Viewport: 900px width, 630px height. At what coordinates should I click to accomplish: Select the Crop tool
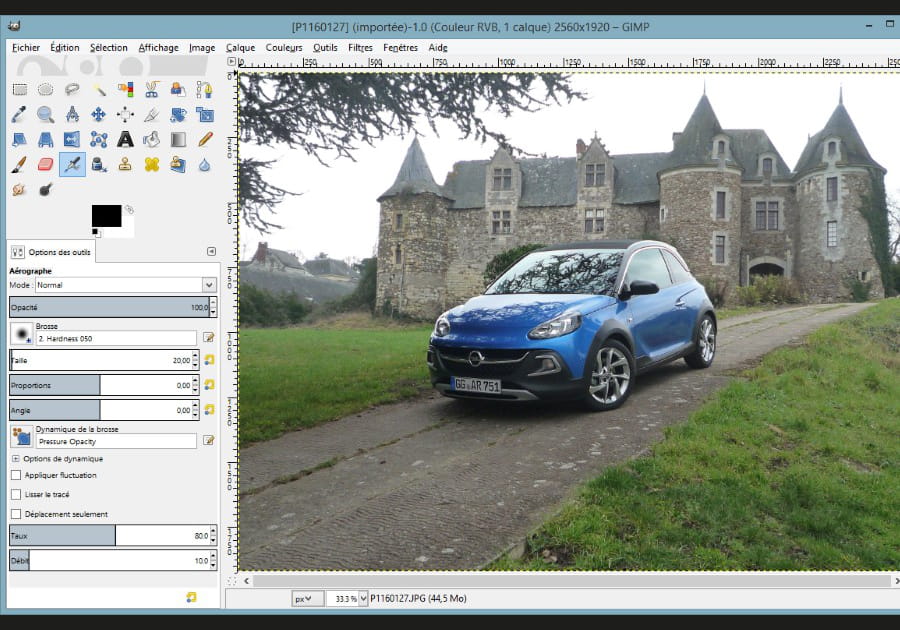point(152,114)
